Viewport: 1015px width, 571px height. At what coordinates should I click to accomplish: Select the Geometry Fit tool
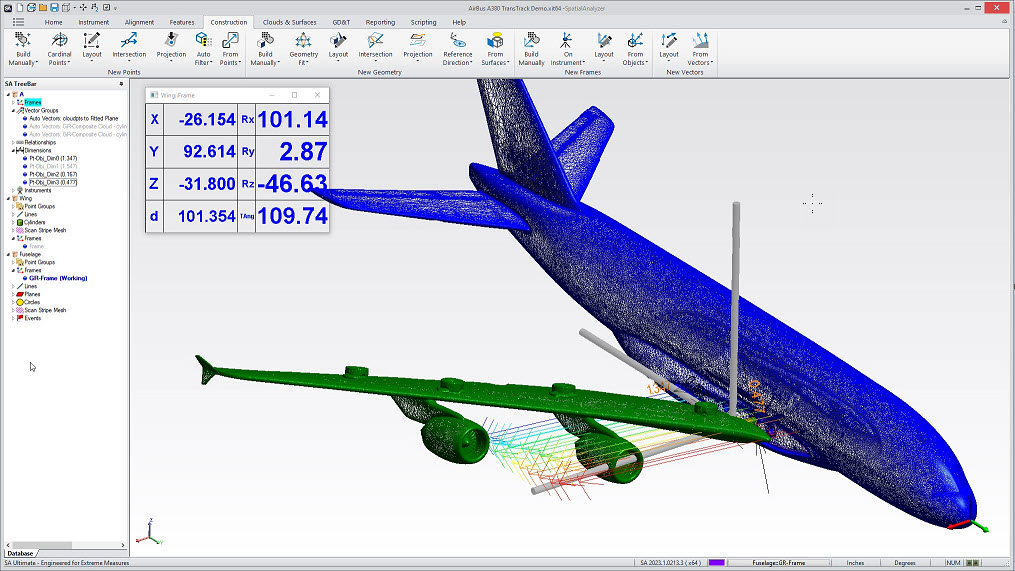(303, 48)
